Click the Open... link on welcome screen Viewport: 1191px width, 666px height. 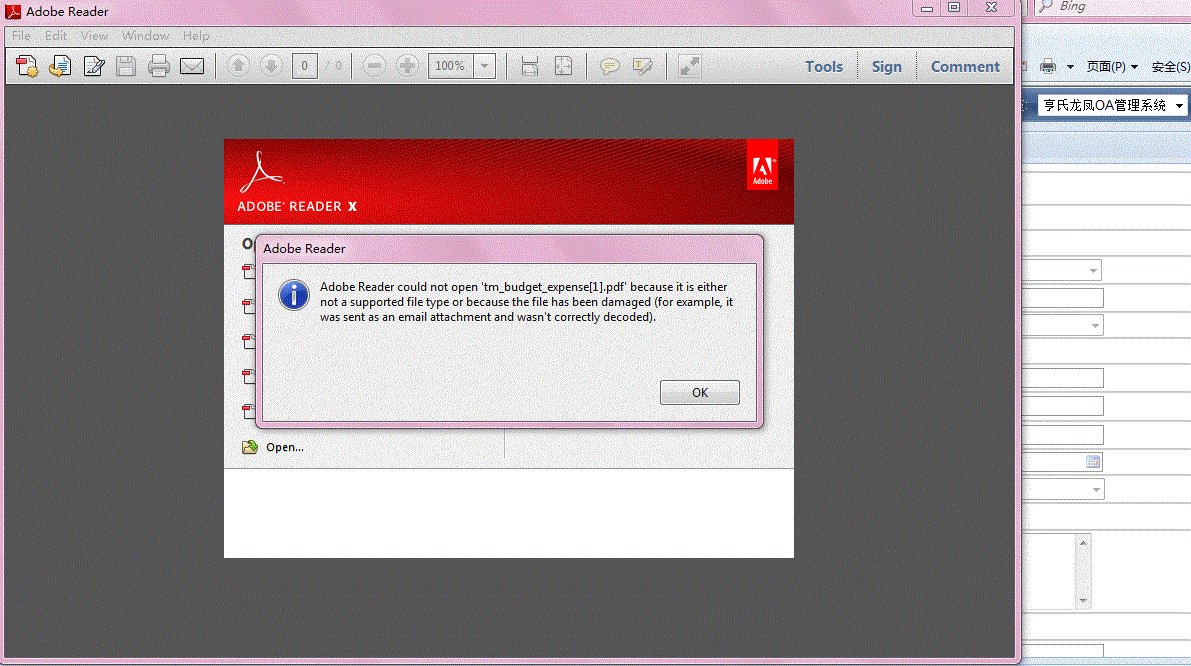click(285, 447)
